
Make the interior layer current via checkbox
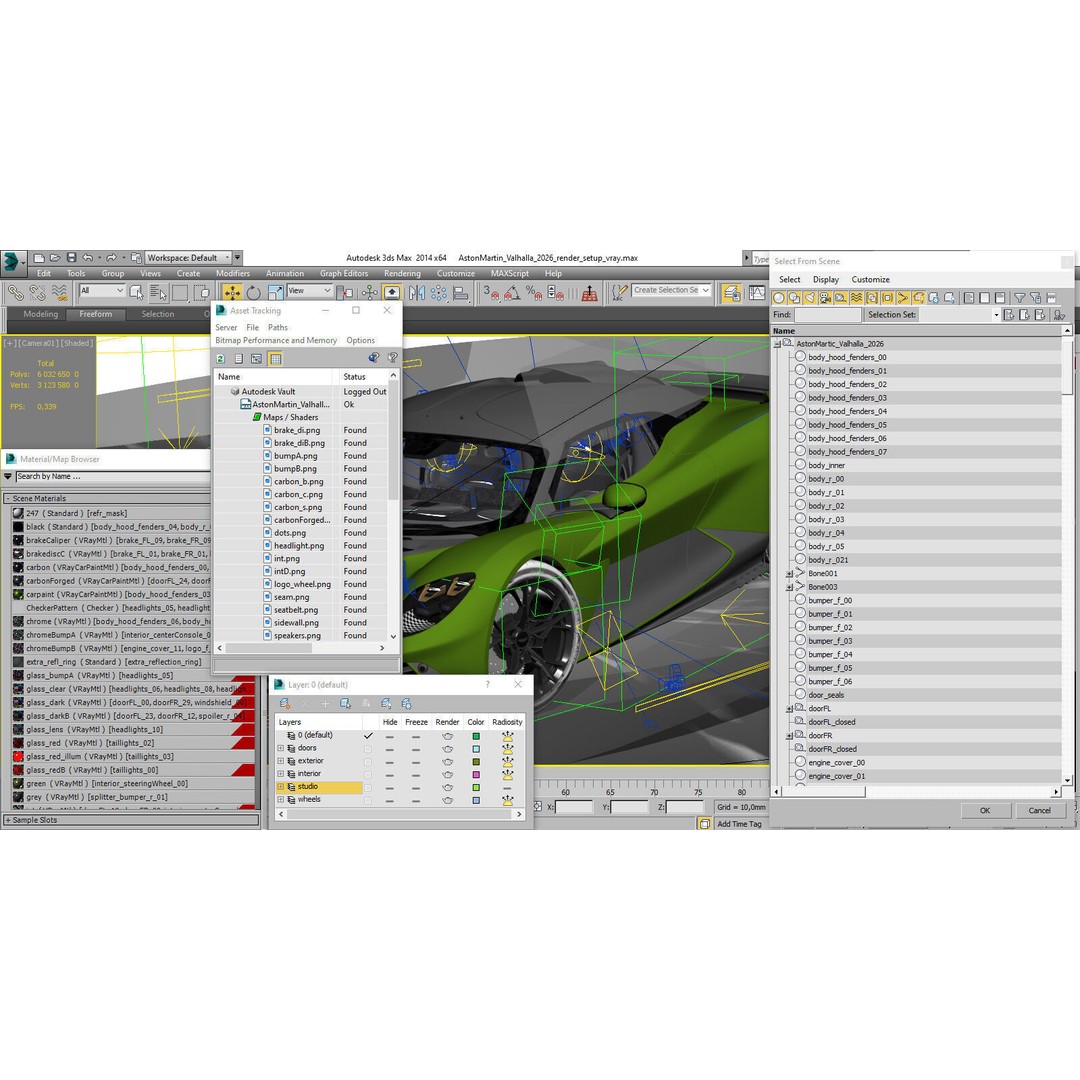[368, 775]
